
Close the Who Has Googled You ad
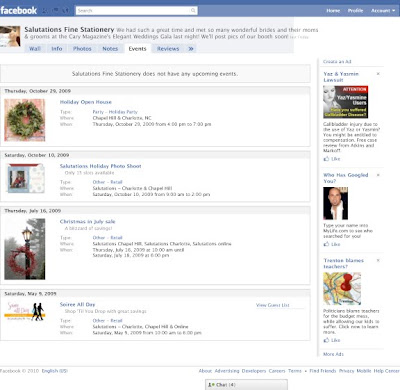point(378,175)
